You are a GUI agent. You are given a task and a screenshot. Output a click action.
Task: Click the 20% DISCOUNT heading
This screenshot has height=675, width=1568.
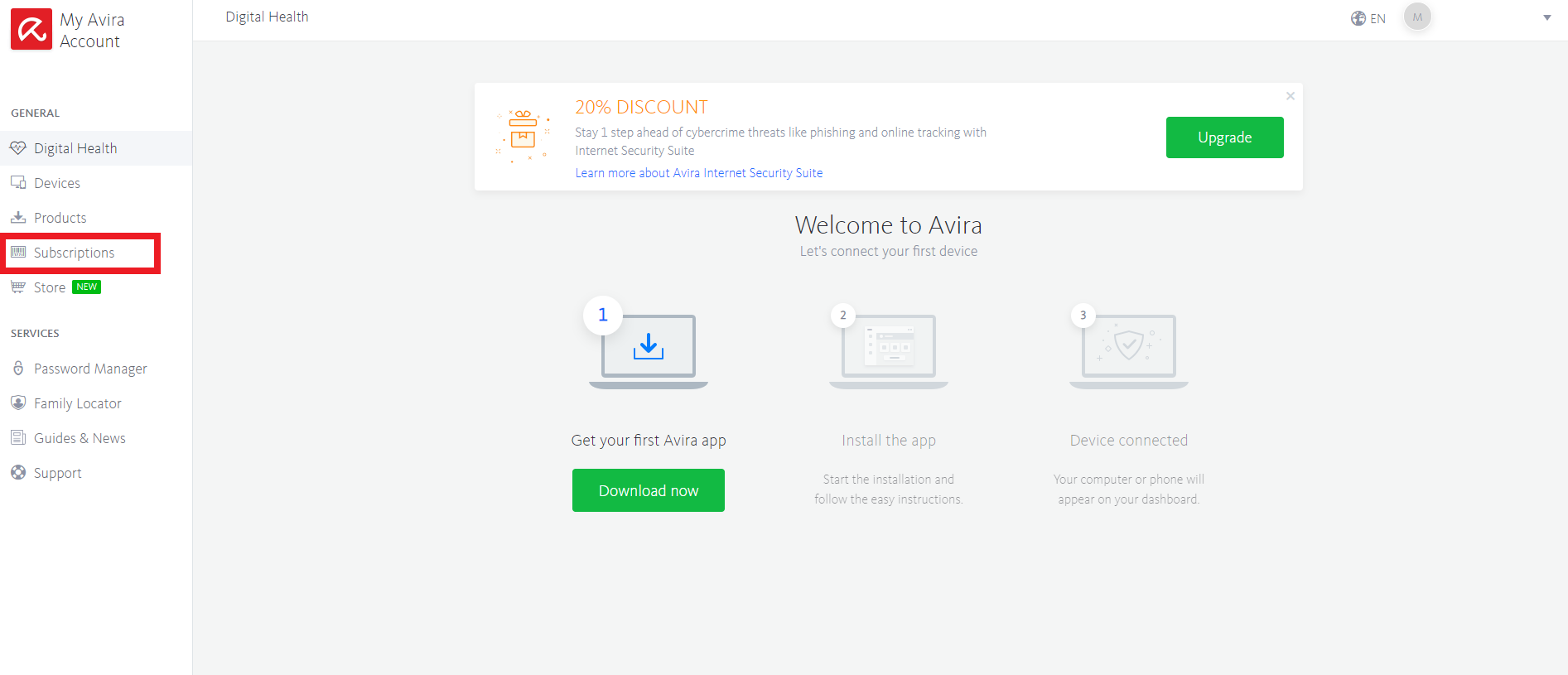641,108
